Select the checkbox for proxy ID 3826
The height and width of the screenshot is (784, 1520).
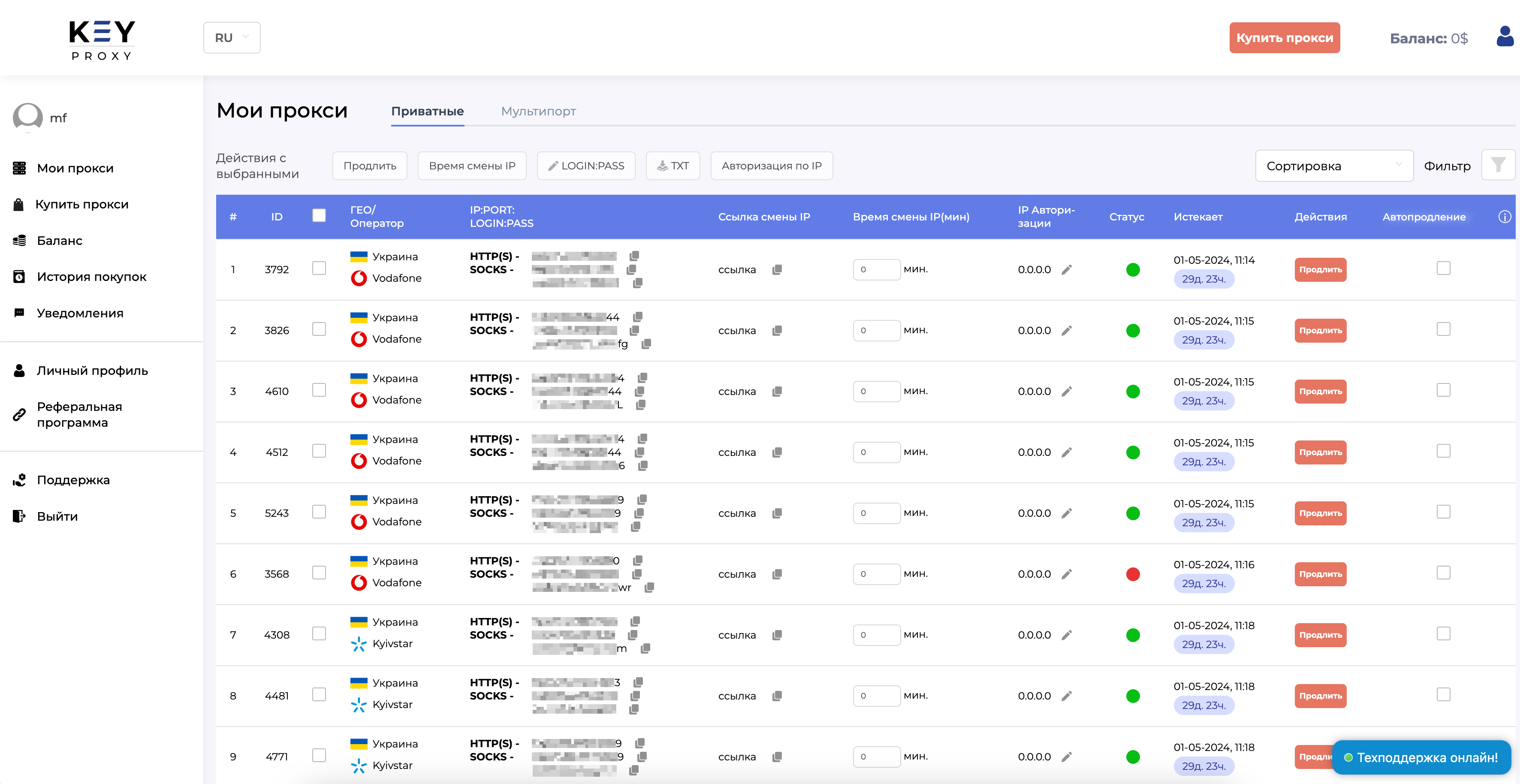(x=319, y=329)
